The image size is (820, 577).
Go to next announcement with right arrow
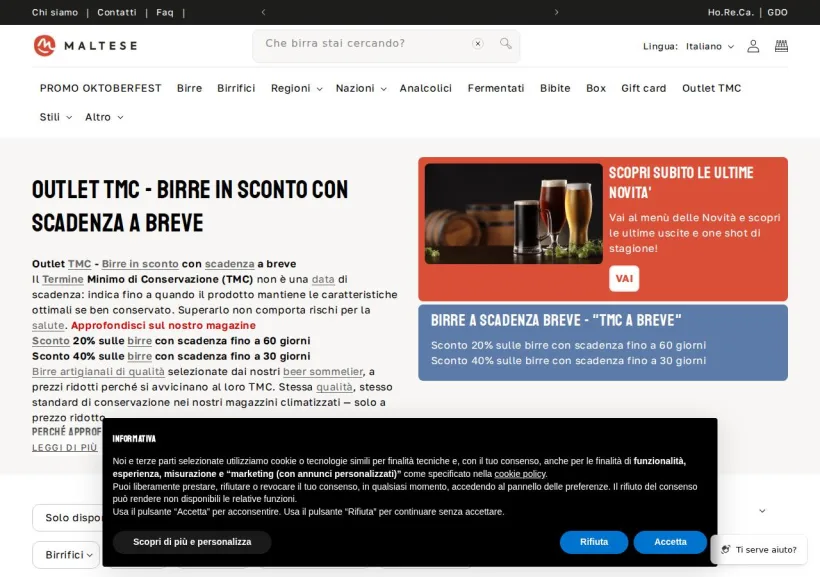(556, 12)
